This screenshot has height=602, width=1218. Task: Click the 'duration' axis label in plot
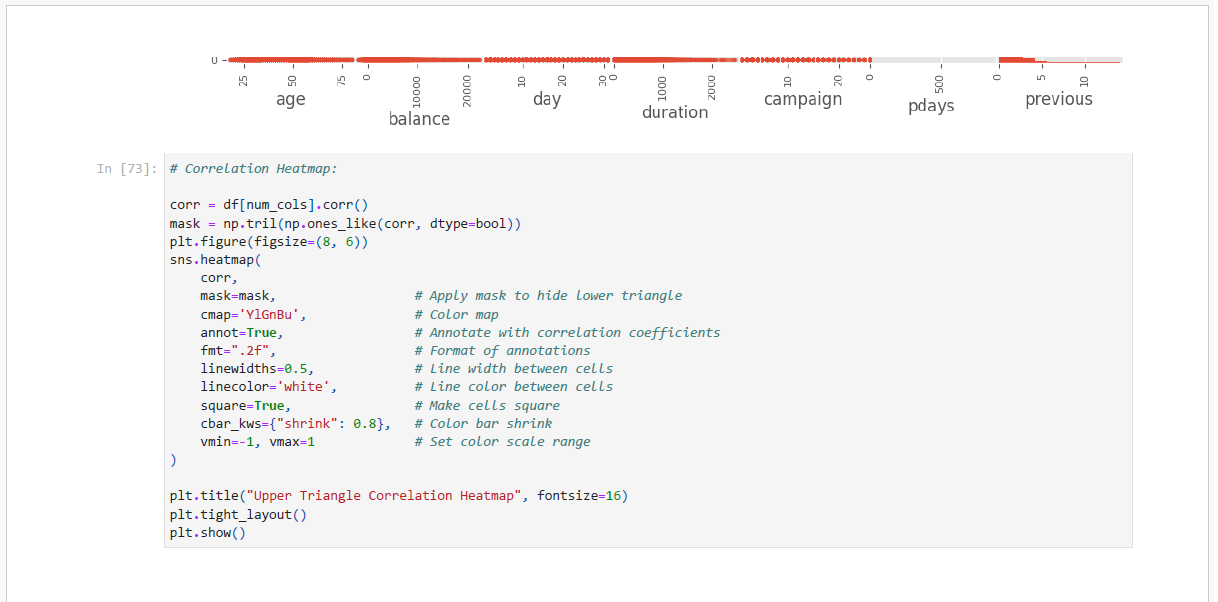pyautogui.click(x=675, y=113)
